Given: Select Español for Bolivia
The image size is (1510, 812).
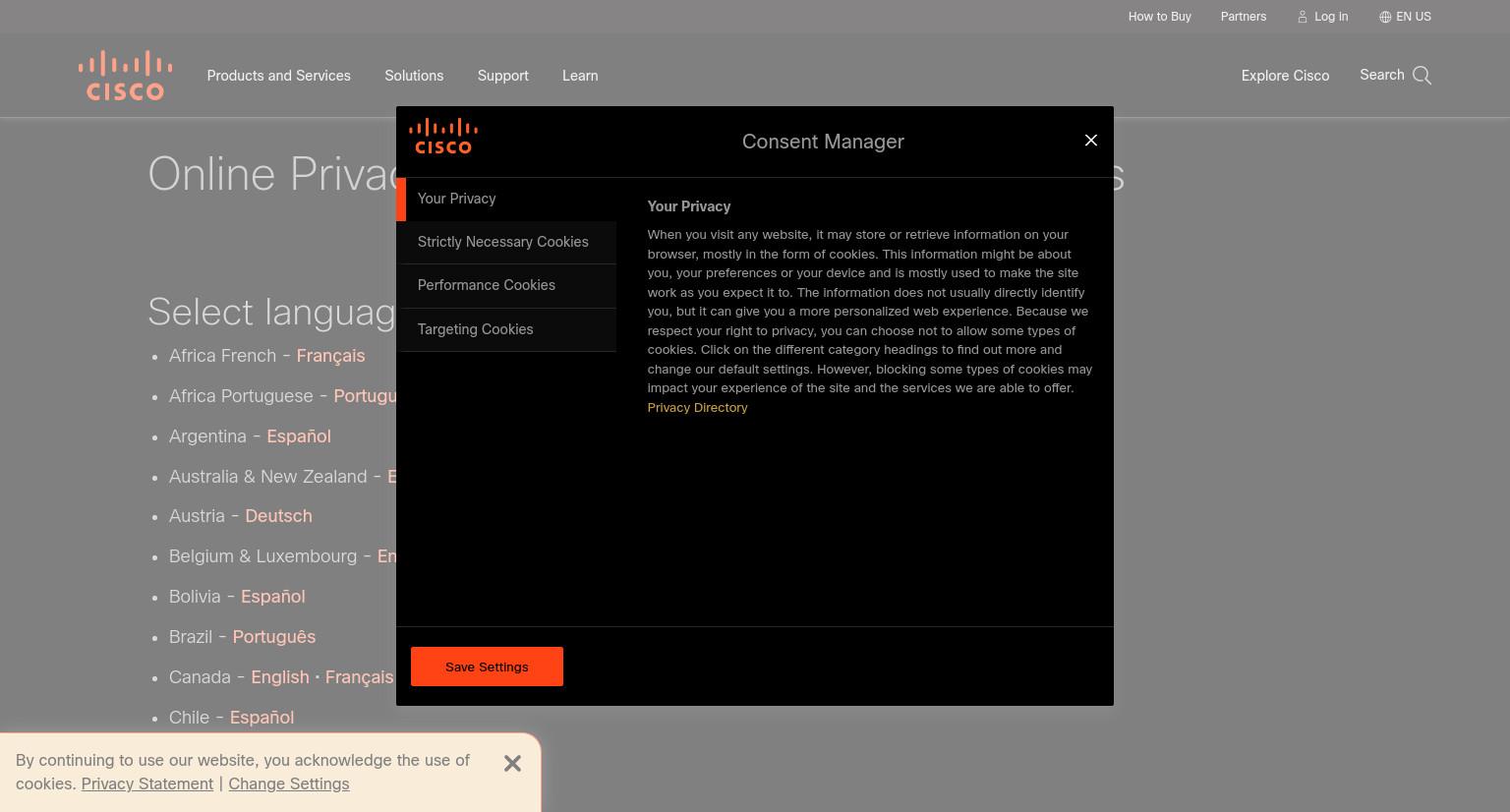Looking at the screenshot, I should click(272, 597).
